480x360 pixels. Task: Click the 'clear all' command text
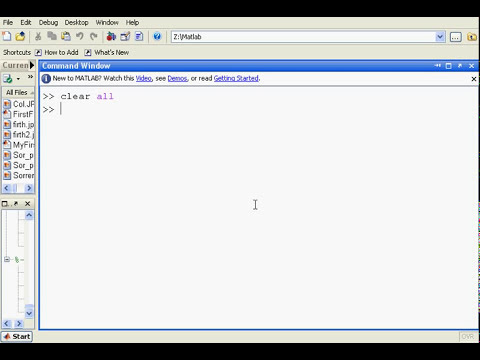(87, 97)
